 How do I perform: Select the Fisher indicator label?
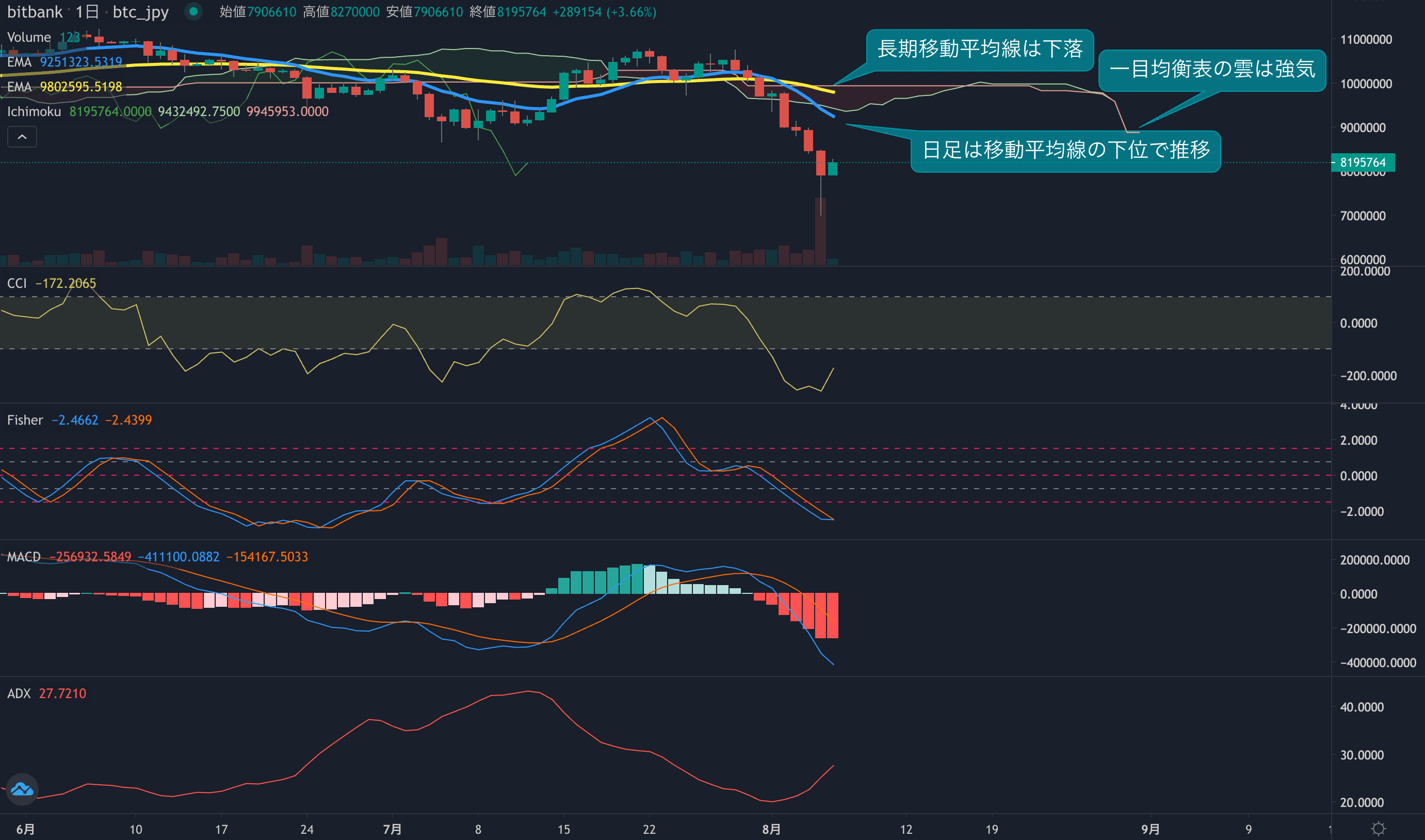point(25,420)
